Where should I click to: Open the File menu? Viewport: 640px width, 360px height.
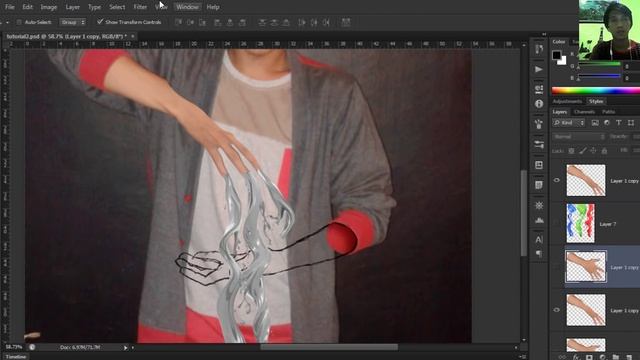coord(9,7)
